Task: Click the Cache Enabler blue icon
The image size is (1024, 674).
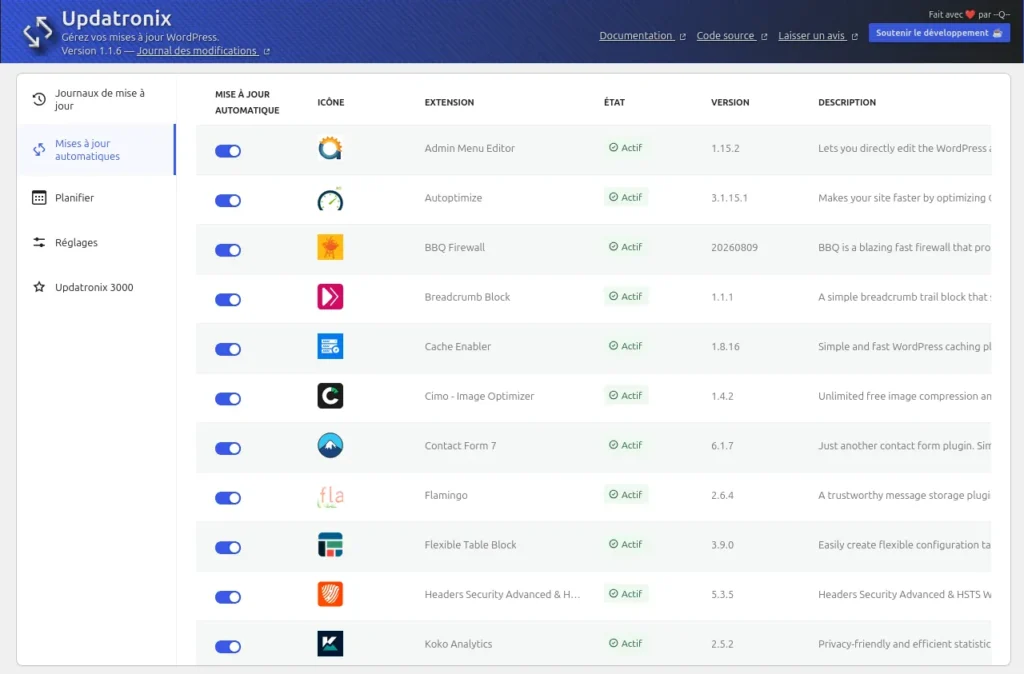Action: [x=330, y=347]
